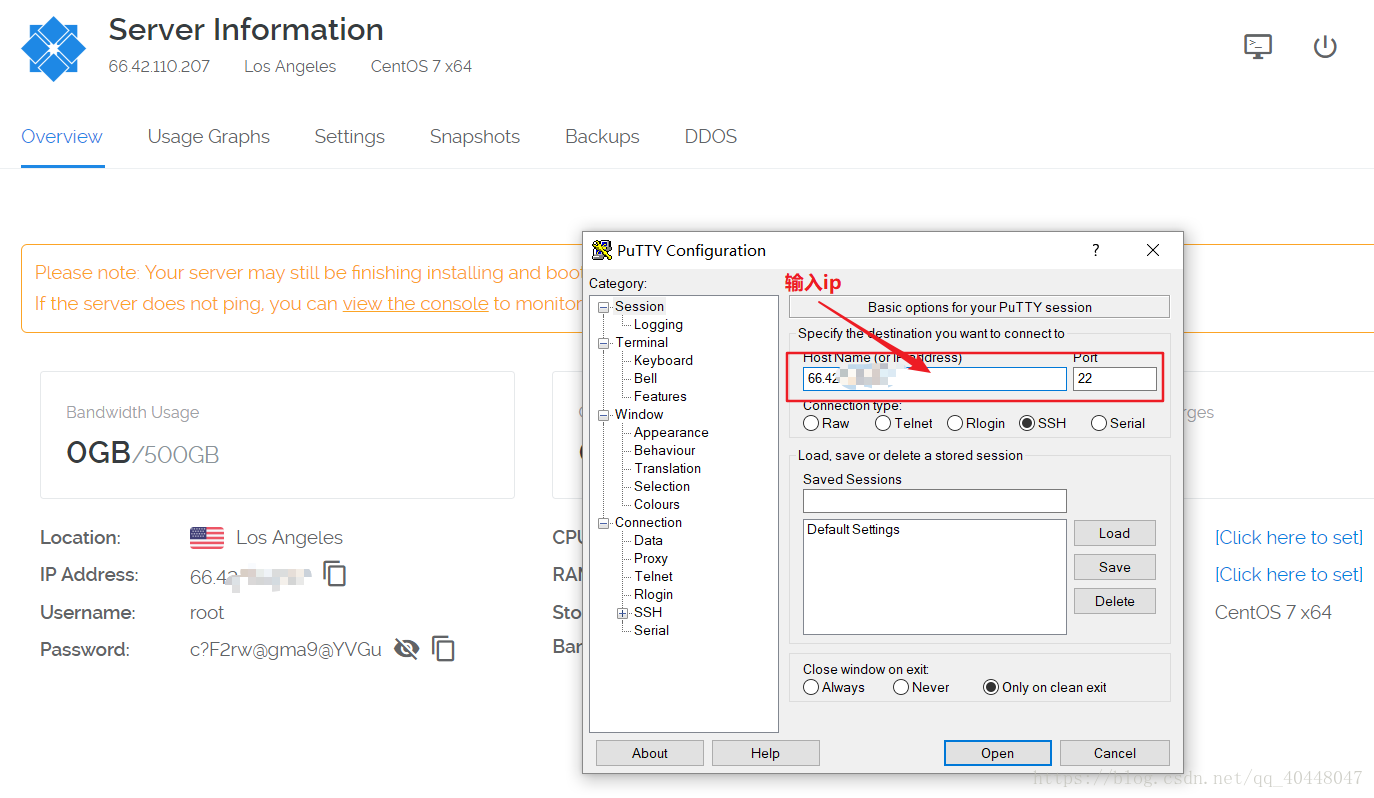The width and height of the screenshot is (1374, 798).
Task: Click the password text c?F2rw@gma9@YVGu
Action: tap(286, 650)
